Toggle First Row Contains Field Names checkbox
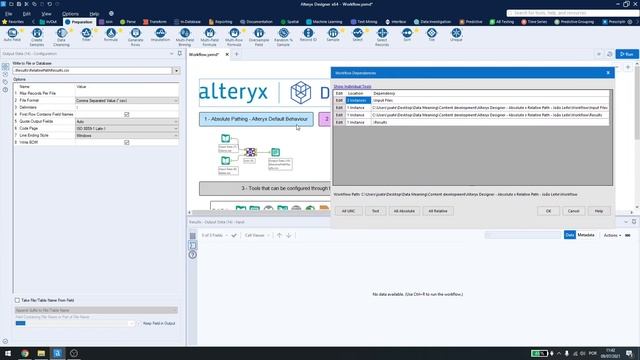 click(x=127, y=114)
